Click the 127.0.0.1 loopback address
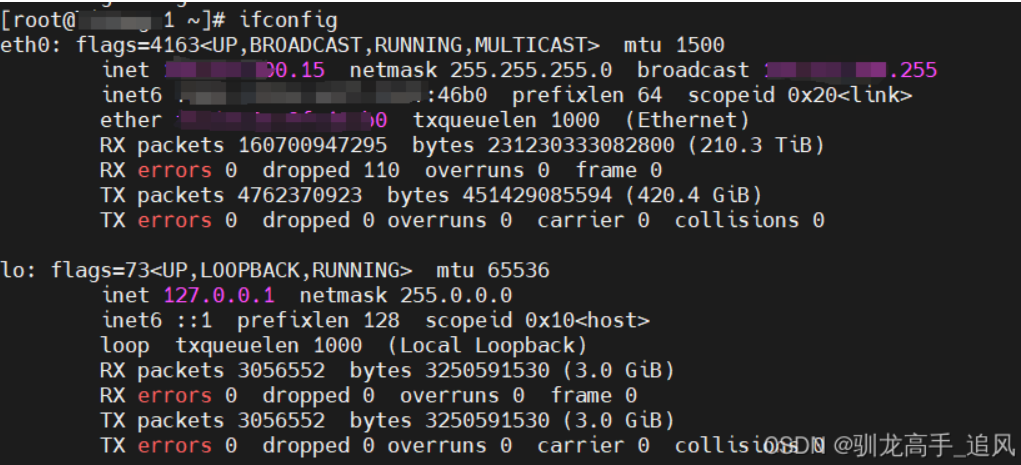This screenshot has height=465, width=1021. [x=219, y=295]
